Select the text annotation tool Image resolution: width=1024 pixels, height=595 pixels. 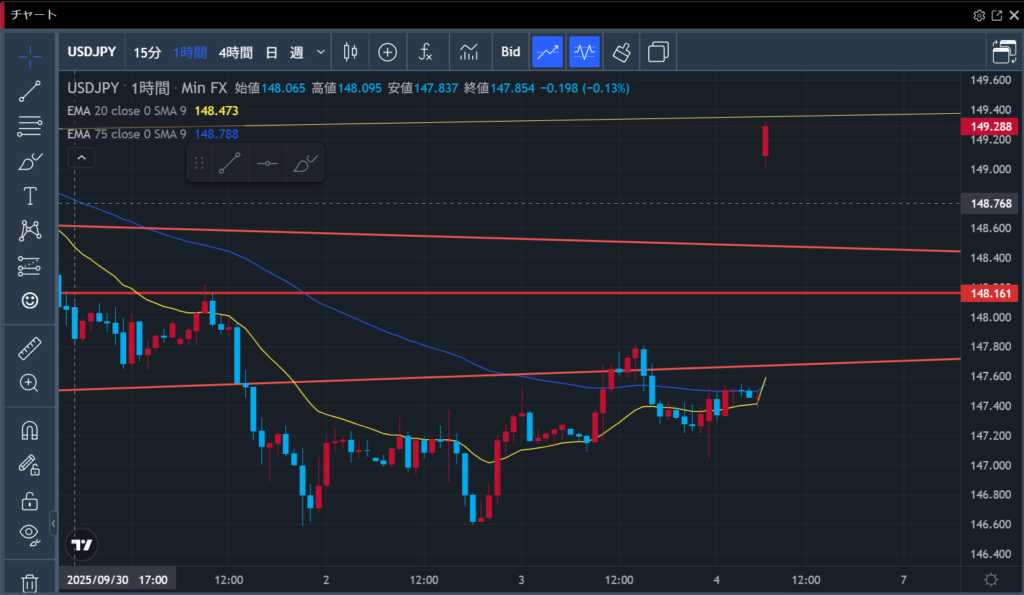click(30, 195)
